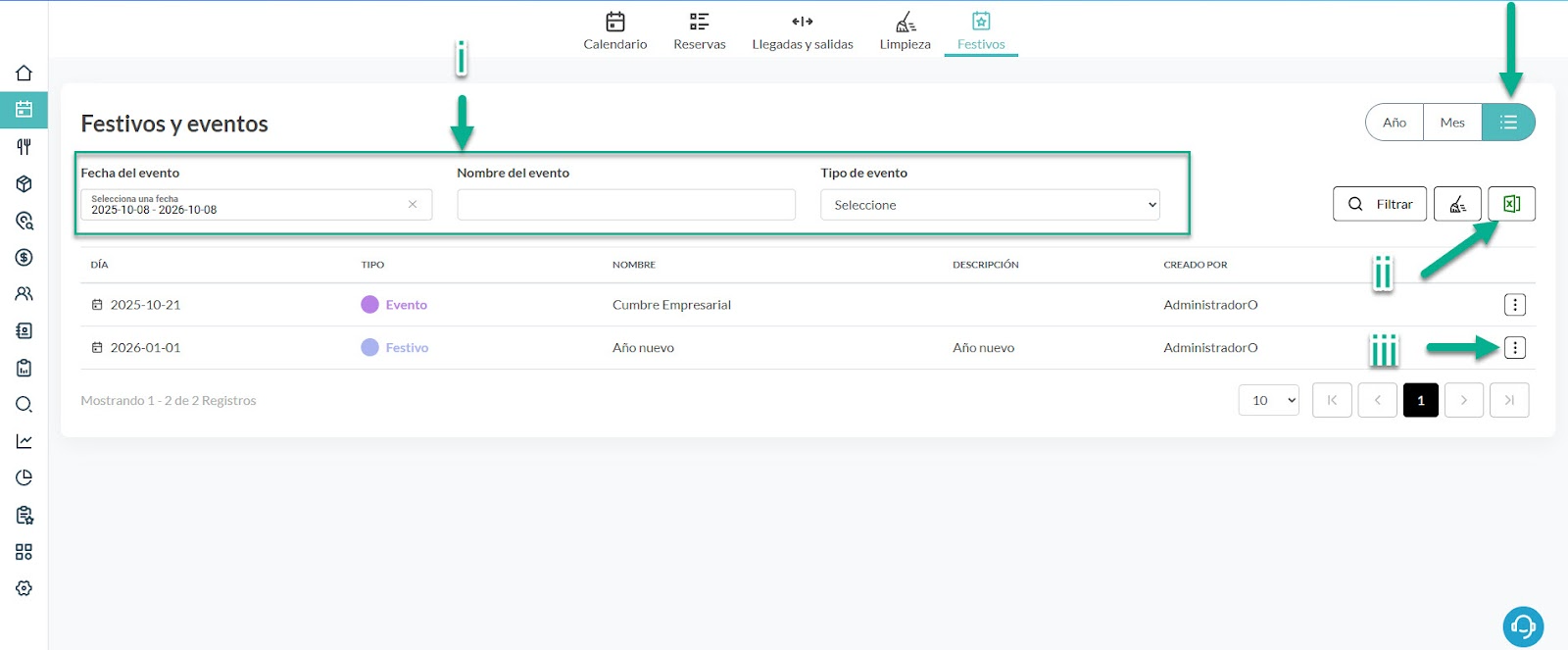
Task: Go to the Llegadas y salidas tab
Action: pos(803,31)
